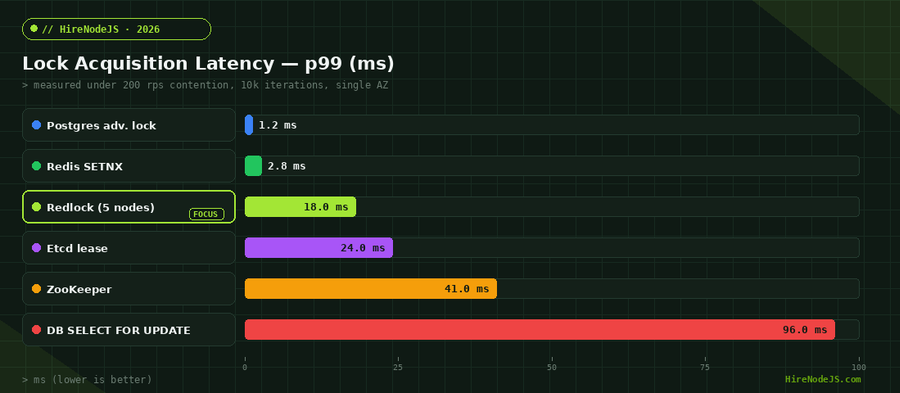Select the Redis SETNX label
This screenshot has width=900, height=393.
tap(84, 166)
